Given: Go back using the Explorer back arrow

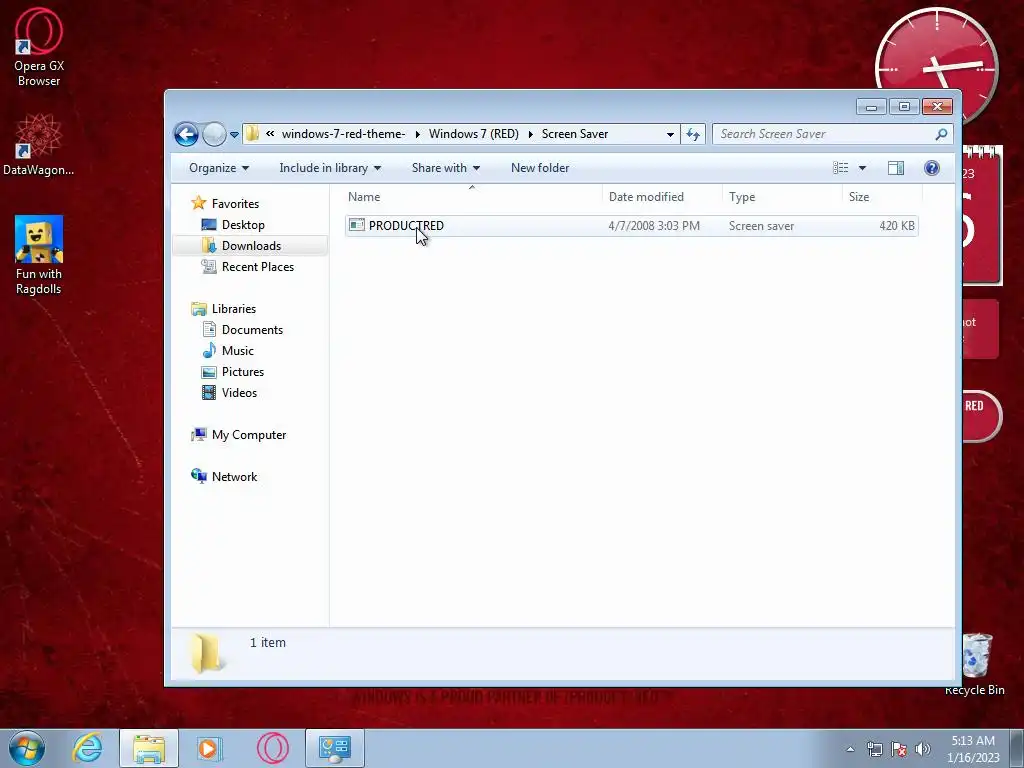Looking at the screenshot, I should pos(186,135).
